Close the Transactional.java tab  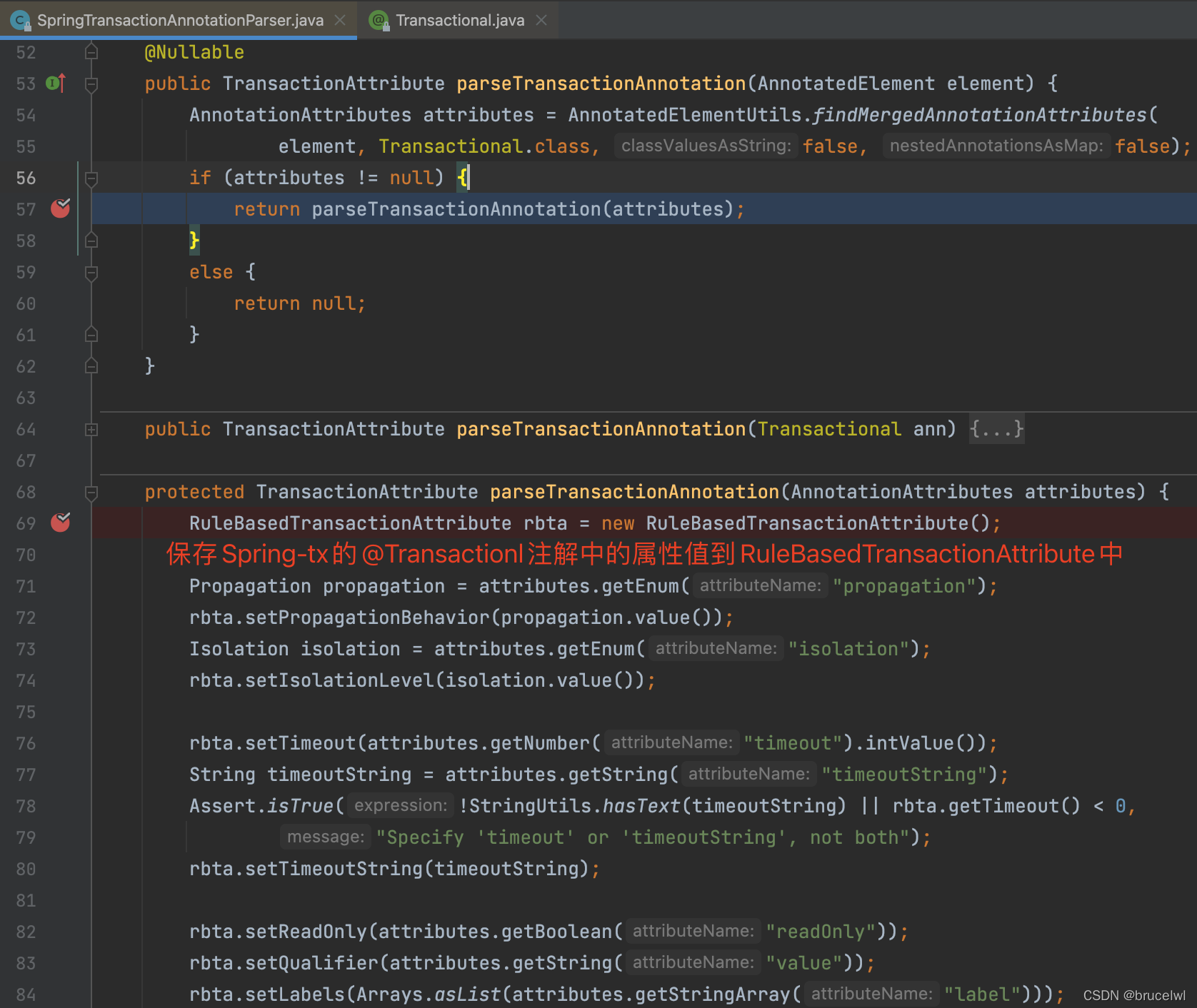pyautogui.click(x=541, y=20)
